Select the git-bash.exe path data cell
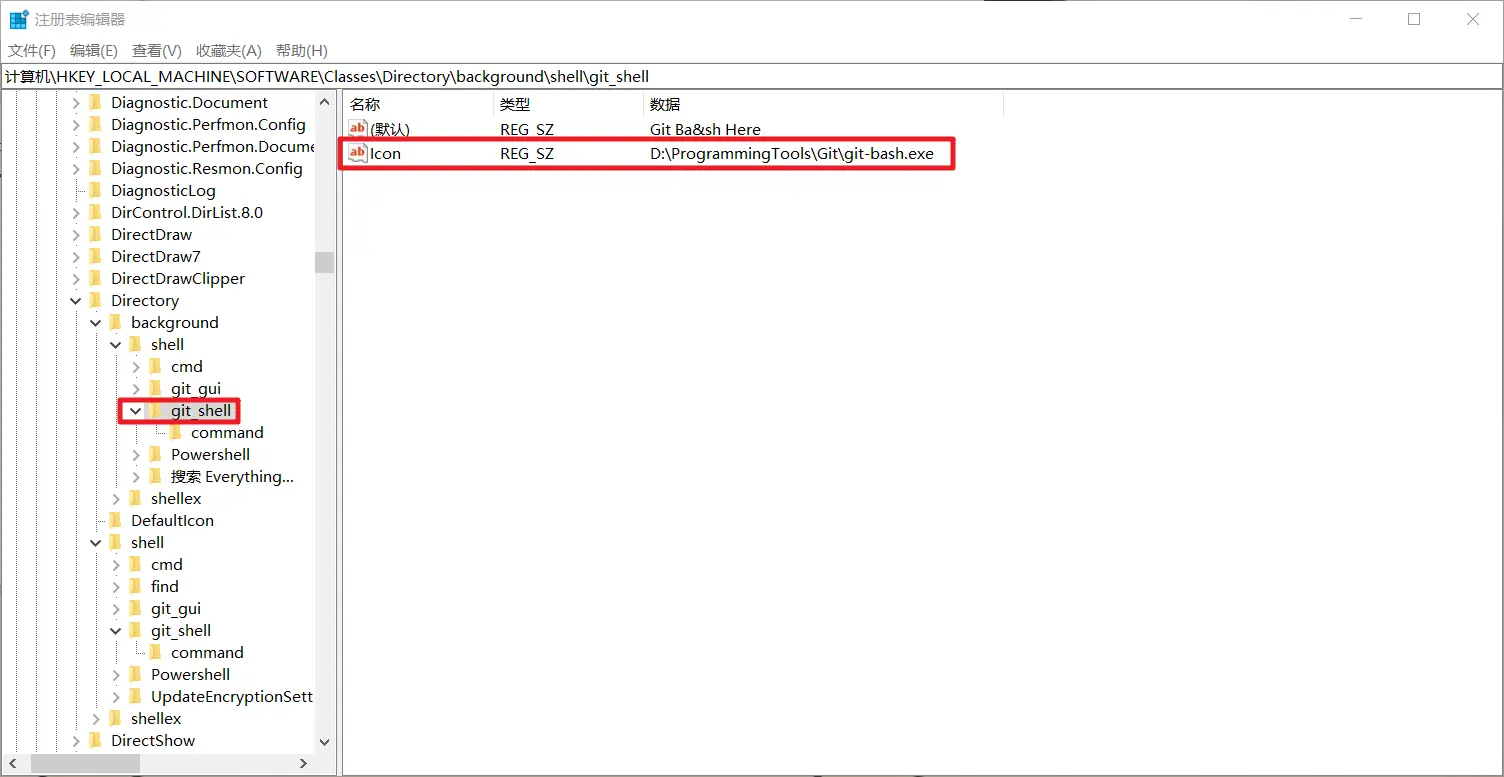 tap(792, 153)
